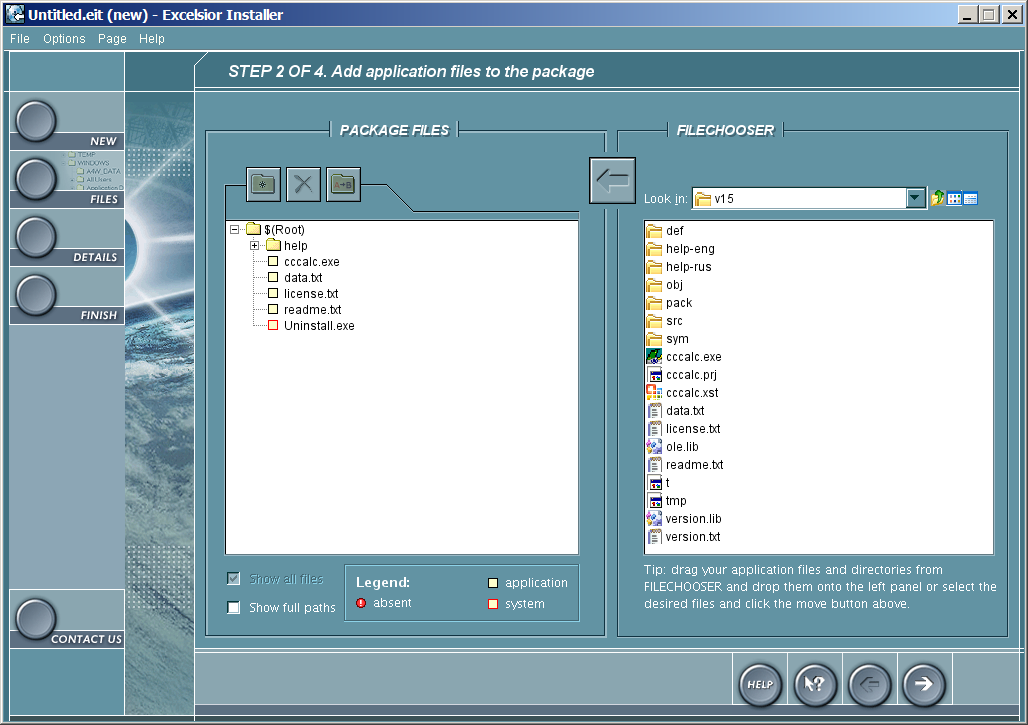Image resolution: width=1028 pixels, height=725 pixels.
Task: Select license.txt in the filechooser
Action: [x=683, y=429]
